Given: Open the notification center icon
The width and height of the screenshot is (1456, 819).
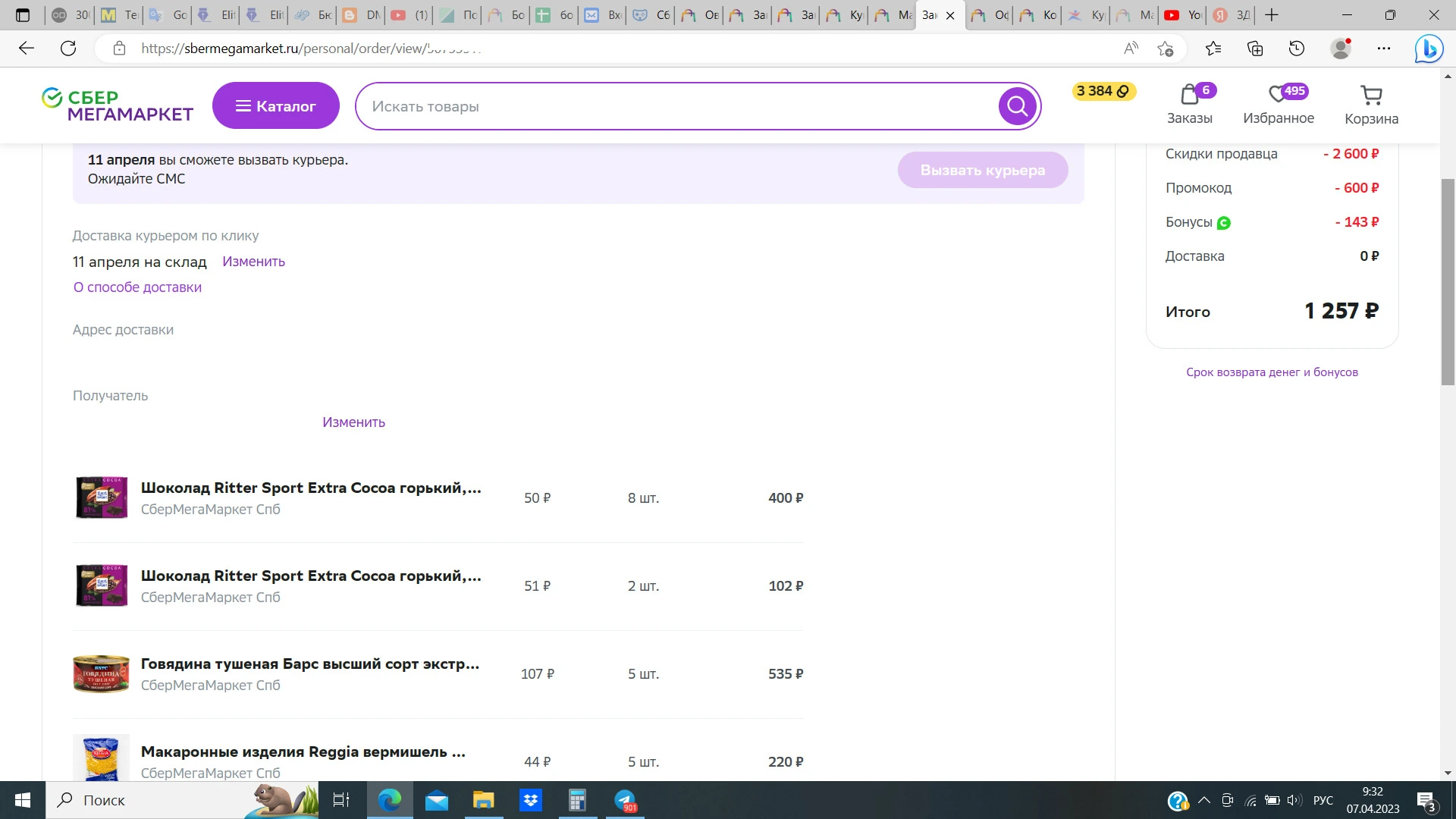Looking at the screenshot, I should [1426, 801].
